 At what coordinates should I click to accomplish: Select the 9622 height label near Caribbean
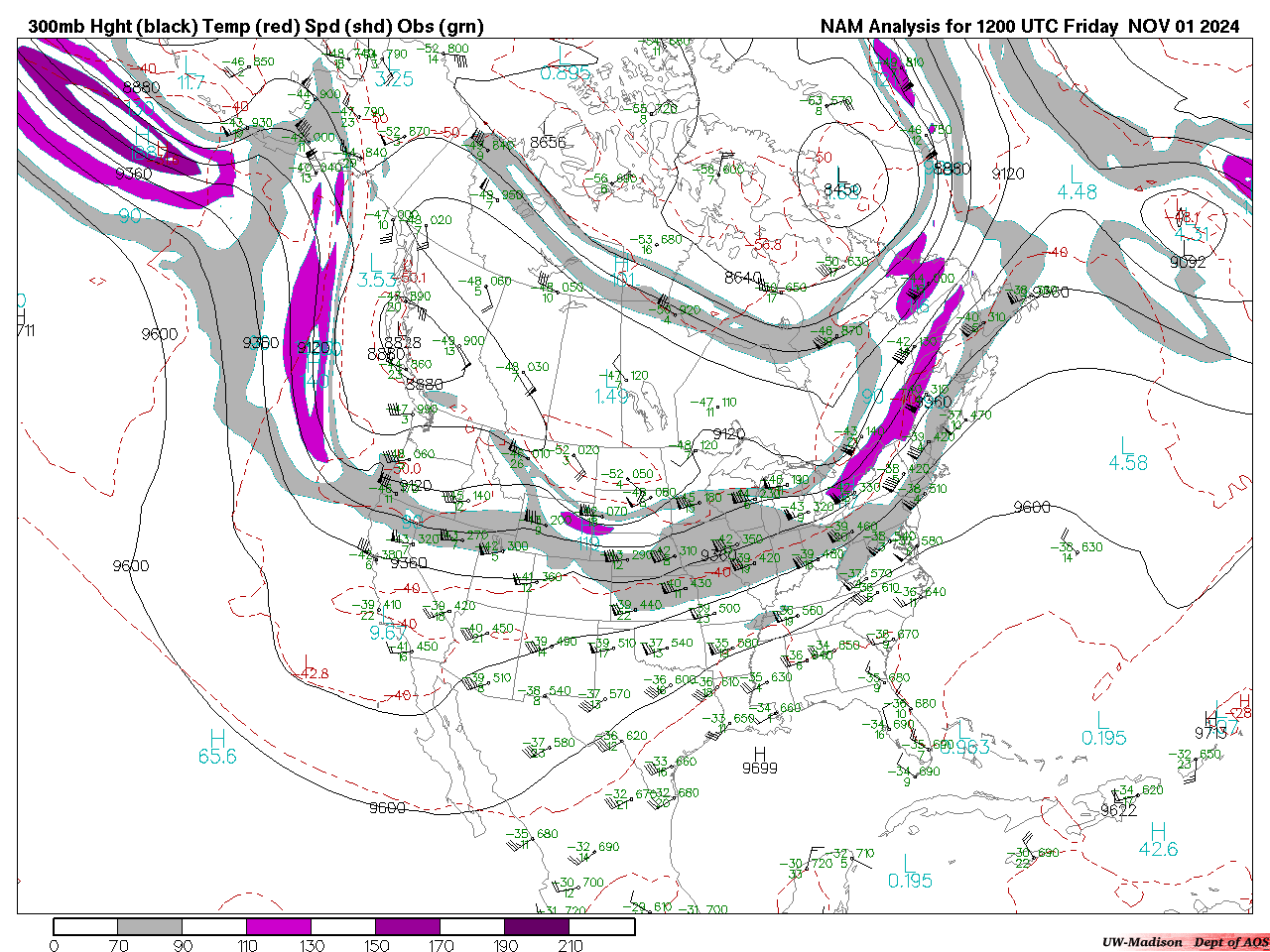click(1118, 810)
